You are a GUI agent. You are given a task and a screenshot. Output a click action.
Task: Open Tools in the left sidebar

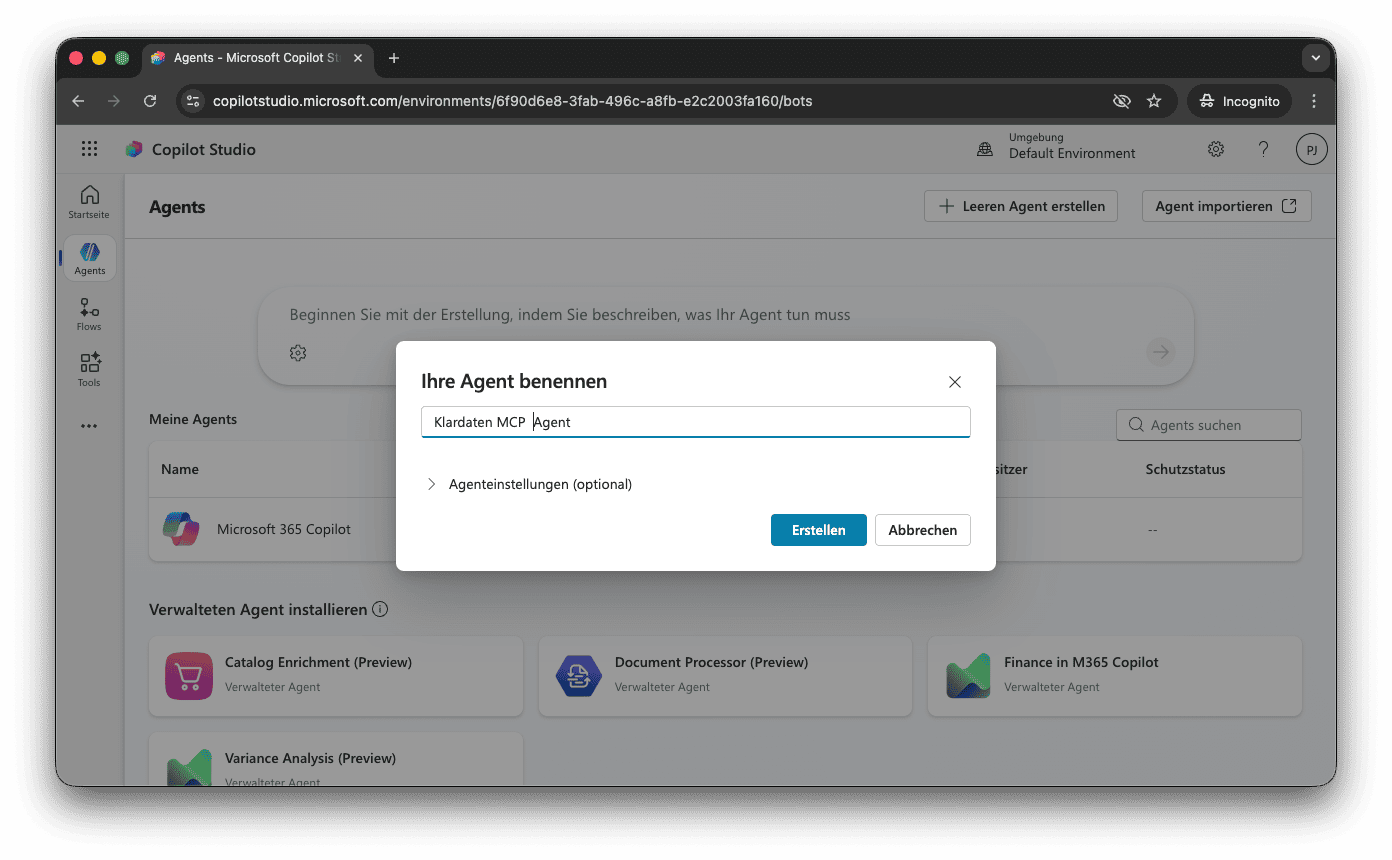89,370
